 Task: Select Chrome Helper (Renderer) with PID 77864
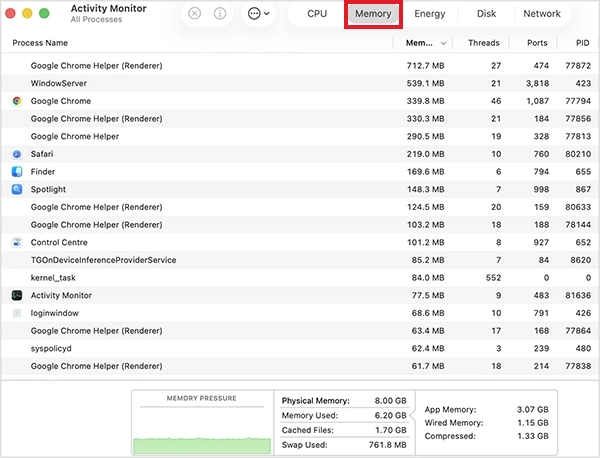(x=300, y=331)
